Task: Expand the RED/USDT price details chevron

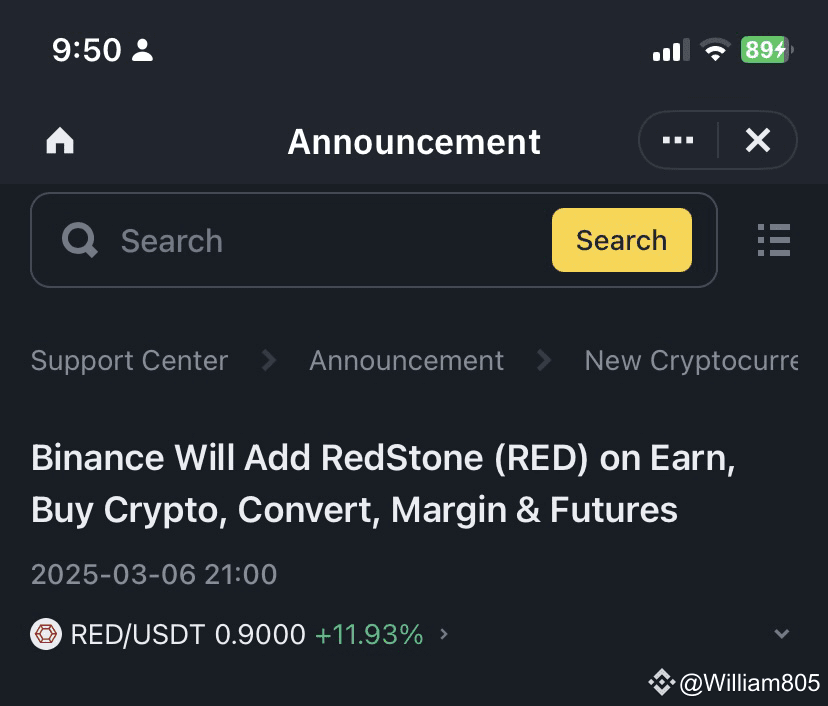Action: pyautogui.click(x=443, y=635)
